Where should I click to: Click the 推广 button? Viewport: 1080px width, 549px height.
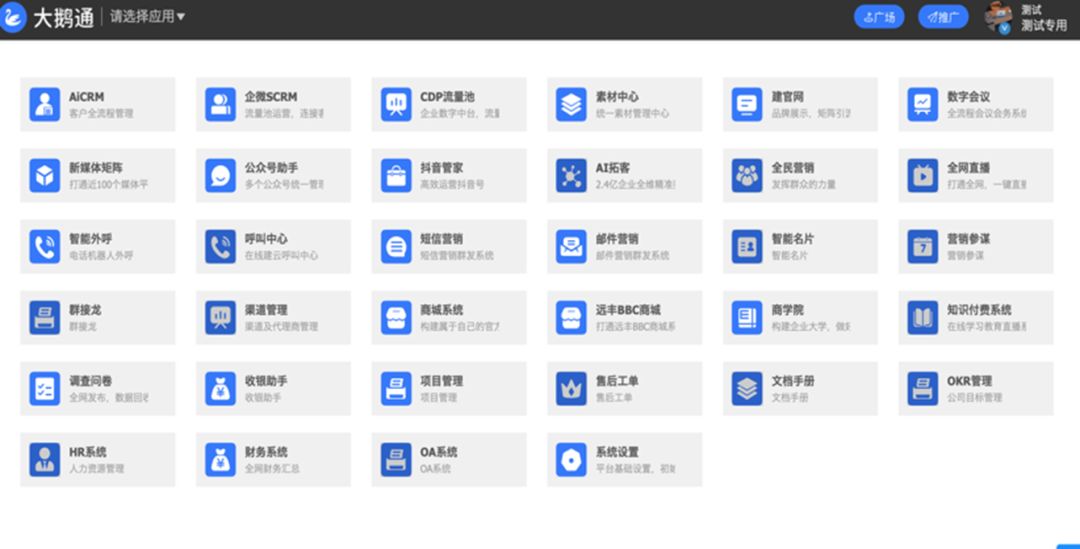tap(943, 17)
